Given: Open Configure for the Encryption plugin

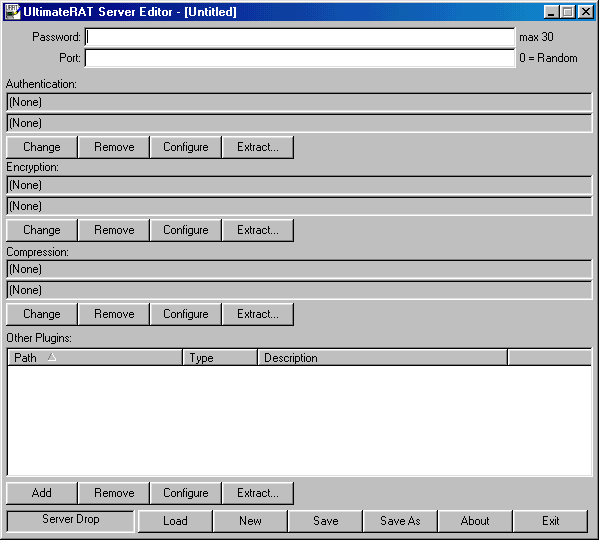Looking at the screenshot, I should (186, 230).
